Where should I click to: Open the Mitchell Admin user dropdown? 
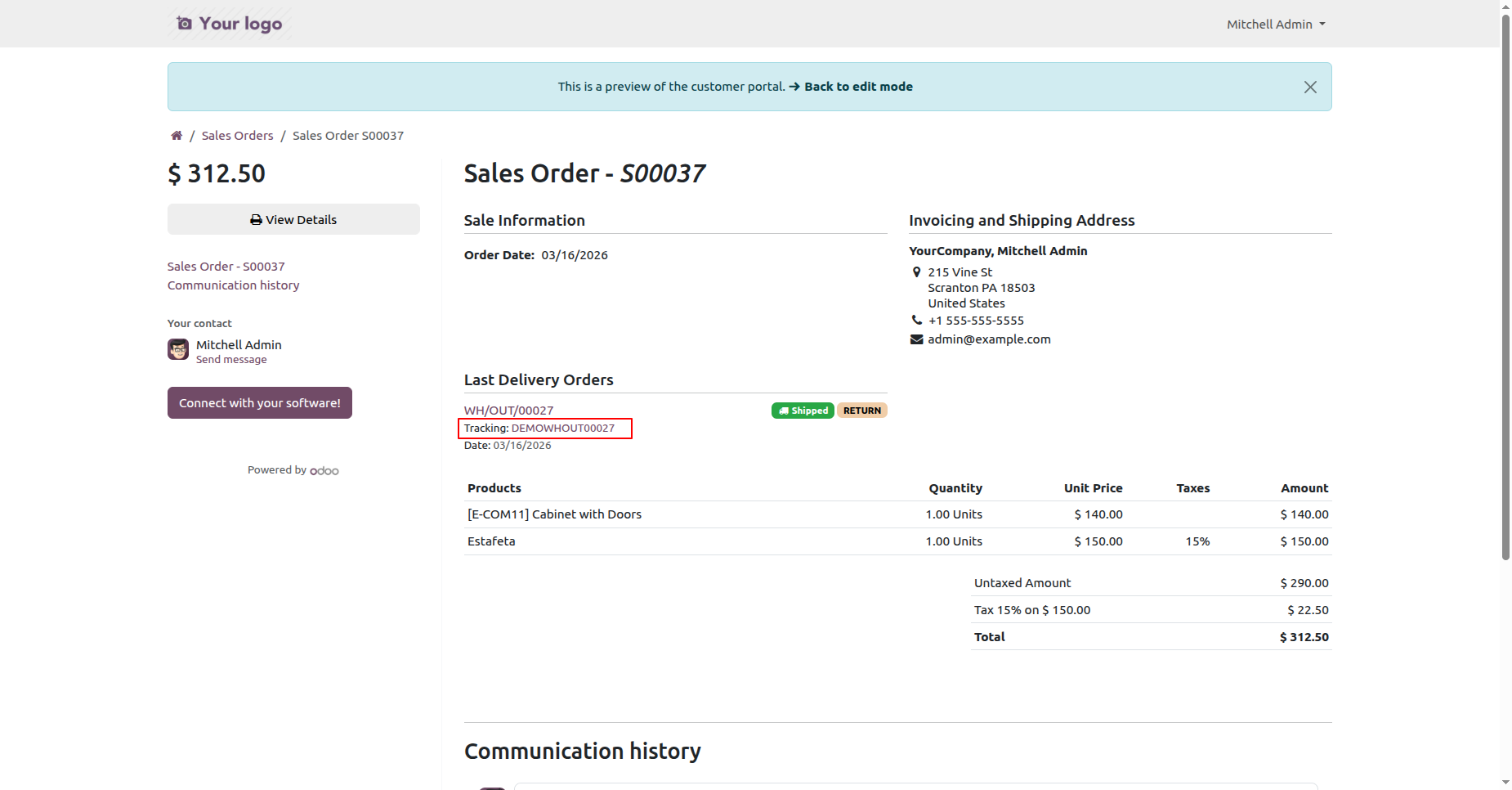[1275, 25]
